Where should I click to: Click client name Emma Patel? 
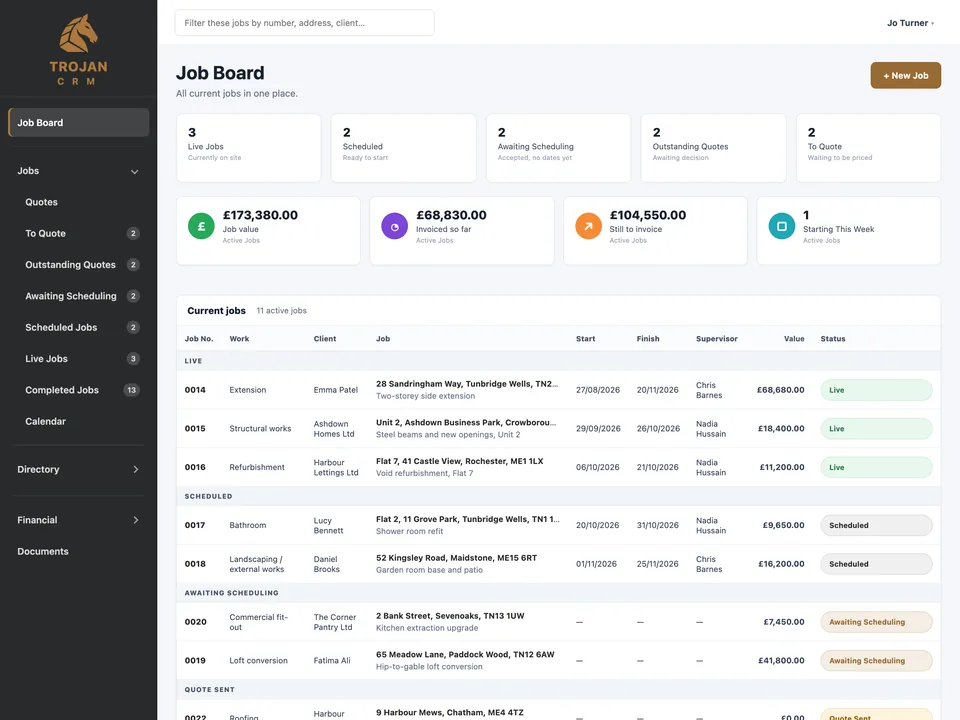(x=336, y=390)
